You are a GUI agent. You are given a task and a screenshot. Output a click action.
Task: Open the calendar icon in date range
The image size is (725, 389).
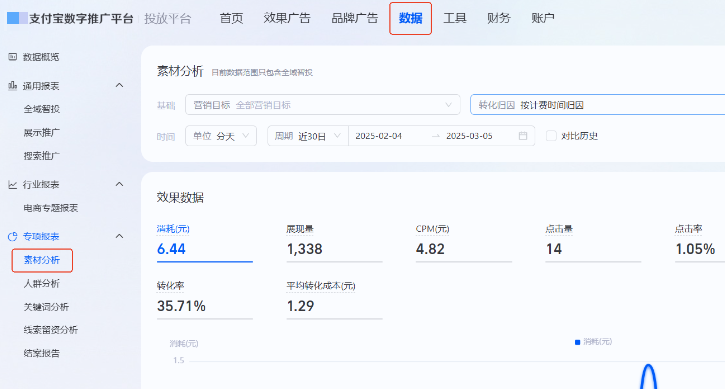click(523, 136)
